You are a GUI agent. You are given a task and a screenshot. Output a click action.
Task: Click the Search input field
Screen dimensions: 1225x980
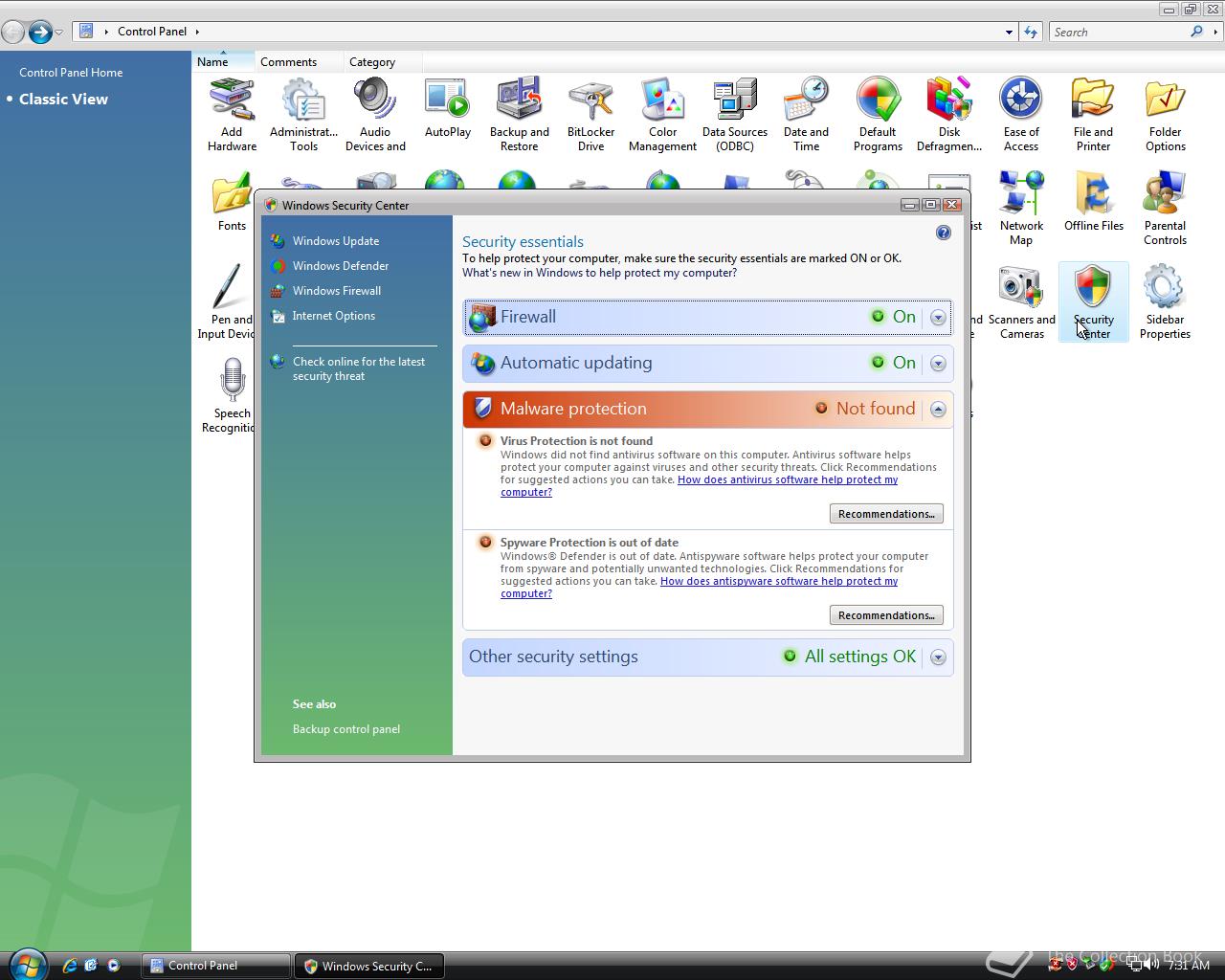click(1119, 32)
